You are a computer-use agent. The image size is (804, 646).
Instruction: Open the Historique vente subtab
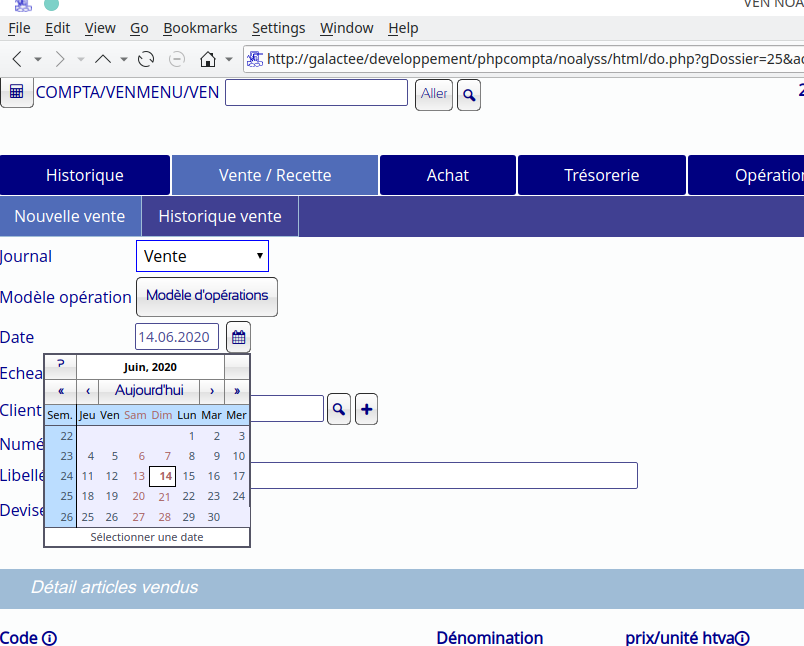[220, 216]
